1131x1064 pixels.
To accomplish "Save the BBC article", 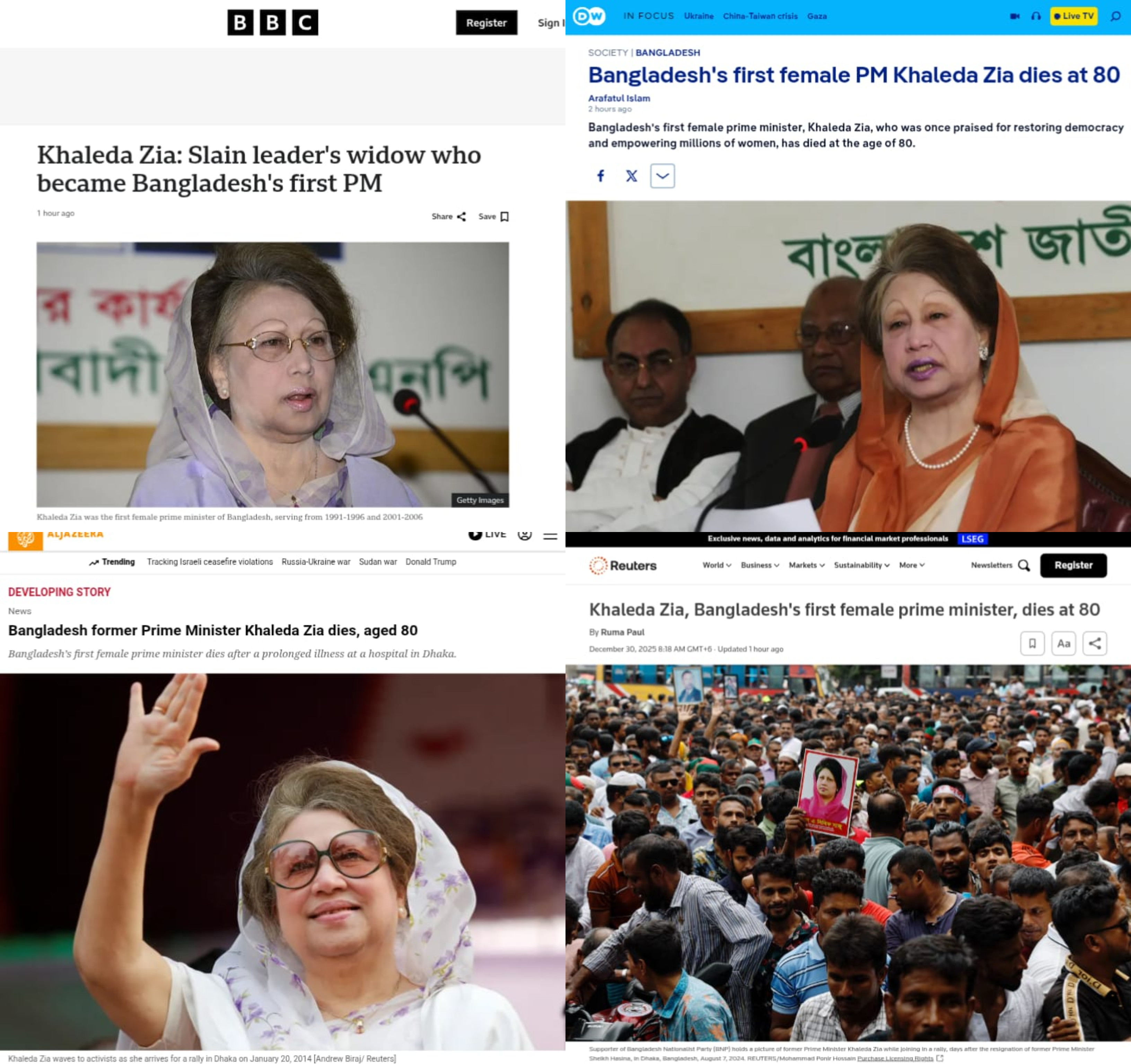I will click(x=493, y=217).
